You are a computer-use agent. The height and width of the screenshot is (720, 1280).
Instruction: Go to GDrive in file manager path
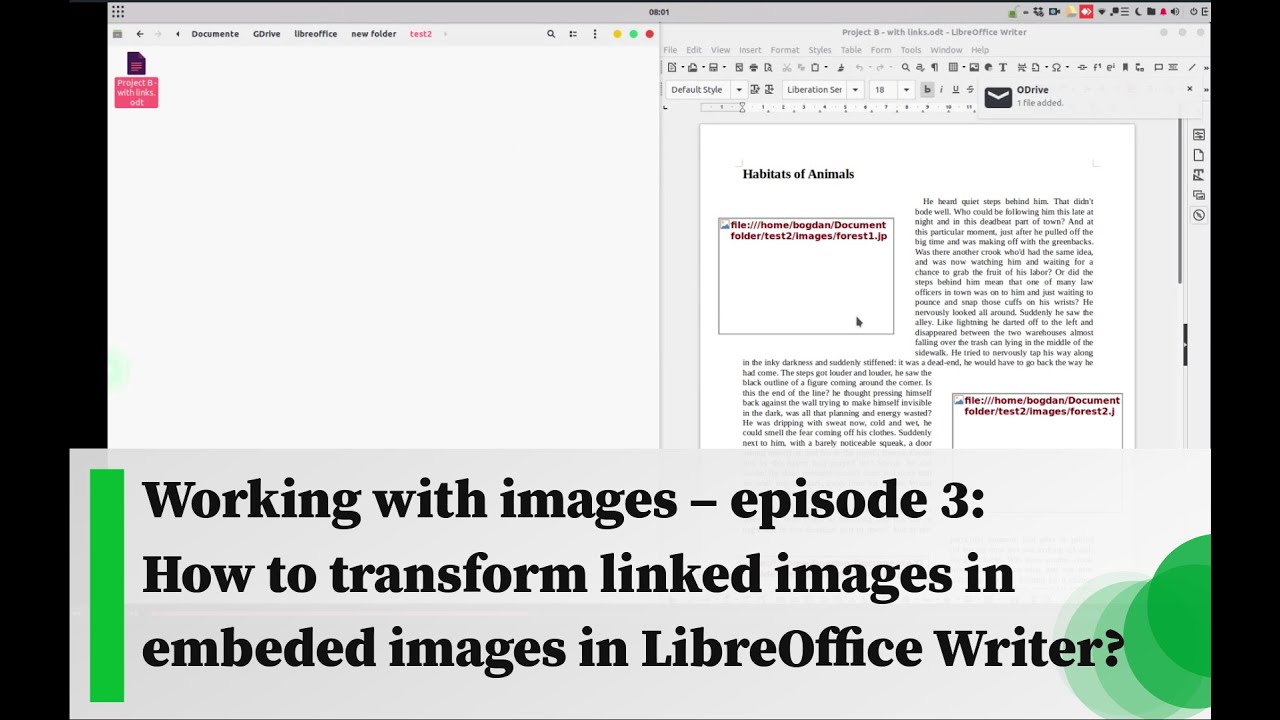(x=266, y=34)
